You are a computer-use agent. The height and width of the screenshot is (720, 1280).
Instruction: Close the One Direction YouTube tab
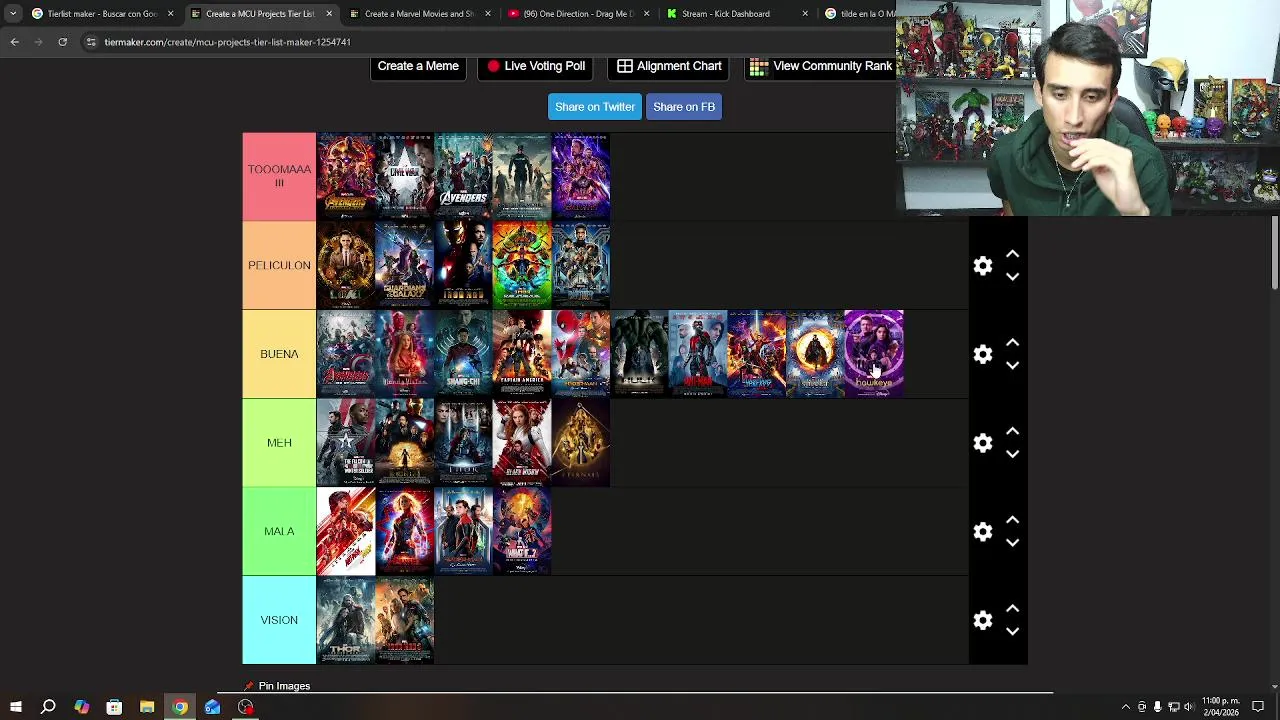coord(646,14)
